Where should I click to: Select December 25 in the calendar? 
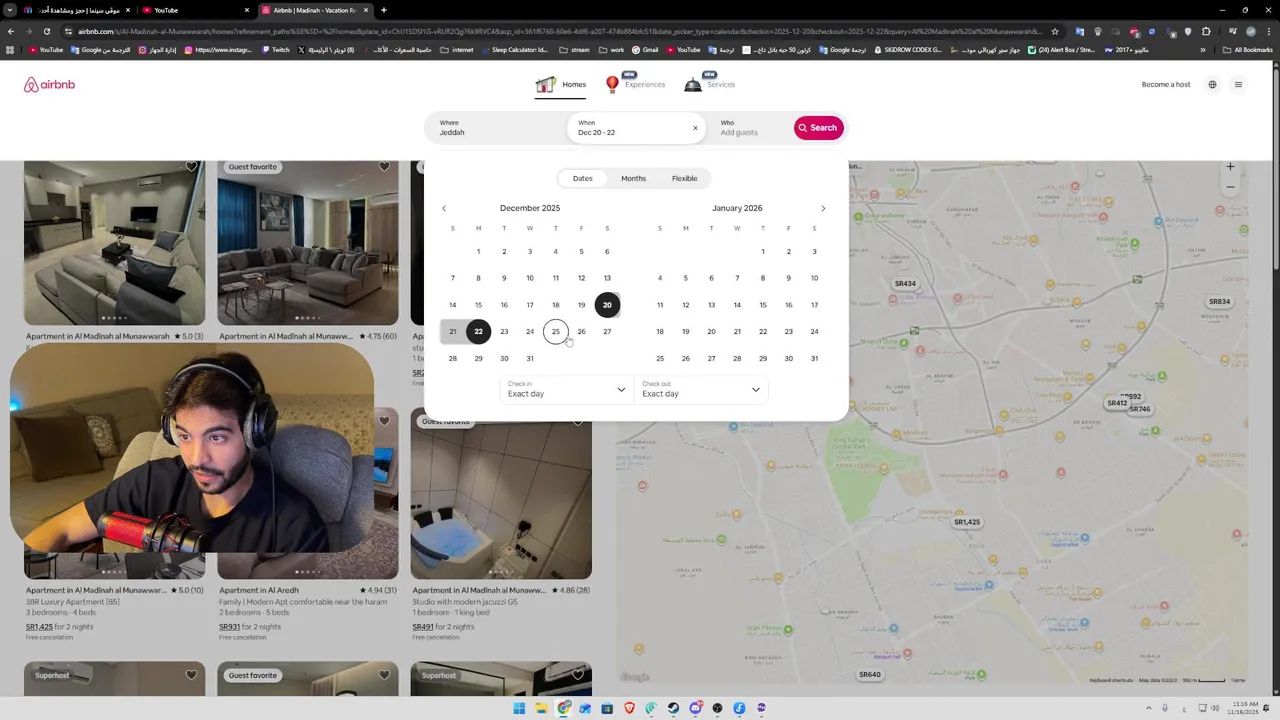556,331
